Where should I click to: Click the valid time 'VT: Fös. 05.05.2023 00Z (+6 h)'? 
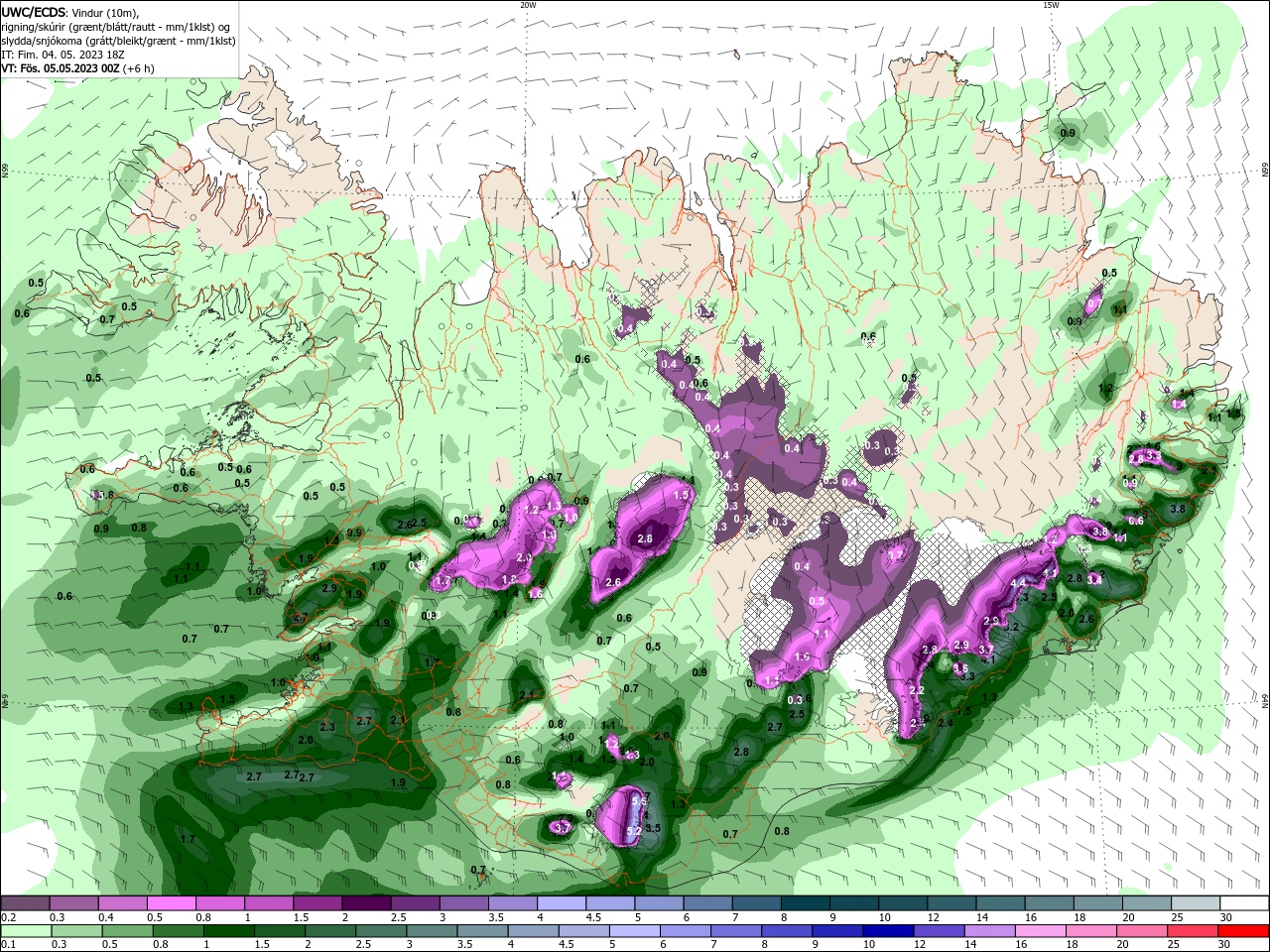(x=77, y=68)
